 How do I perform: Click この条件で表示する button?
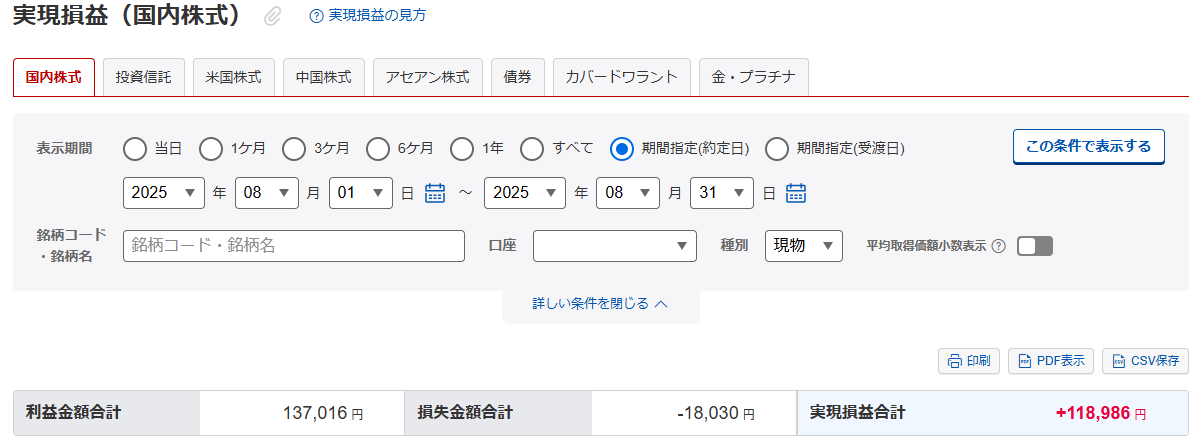1088,146
